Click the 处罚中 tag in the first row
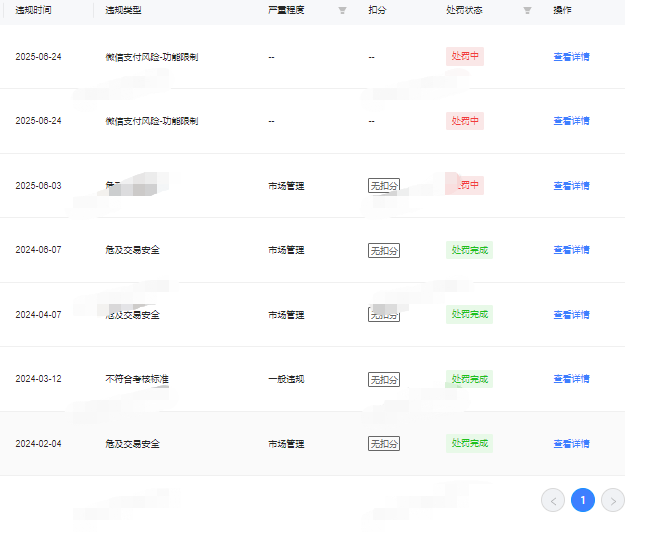Viewport: 670px width, 541px height. [x=465, y=57]
